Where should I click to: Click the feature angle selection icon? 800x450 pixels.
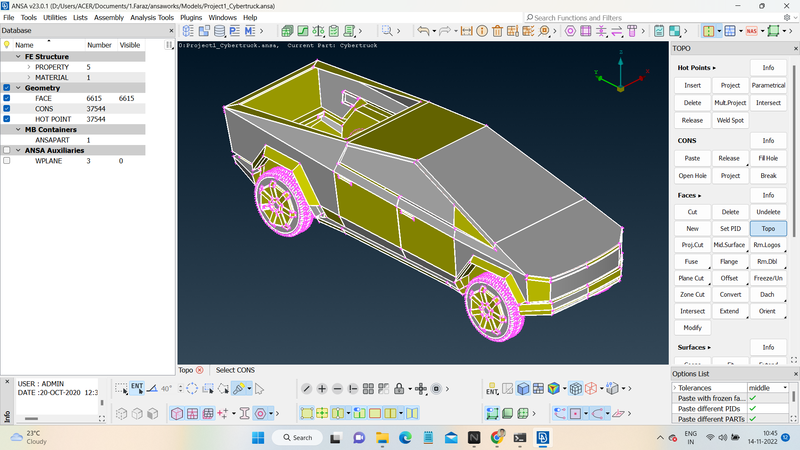point(152,389)
